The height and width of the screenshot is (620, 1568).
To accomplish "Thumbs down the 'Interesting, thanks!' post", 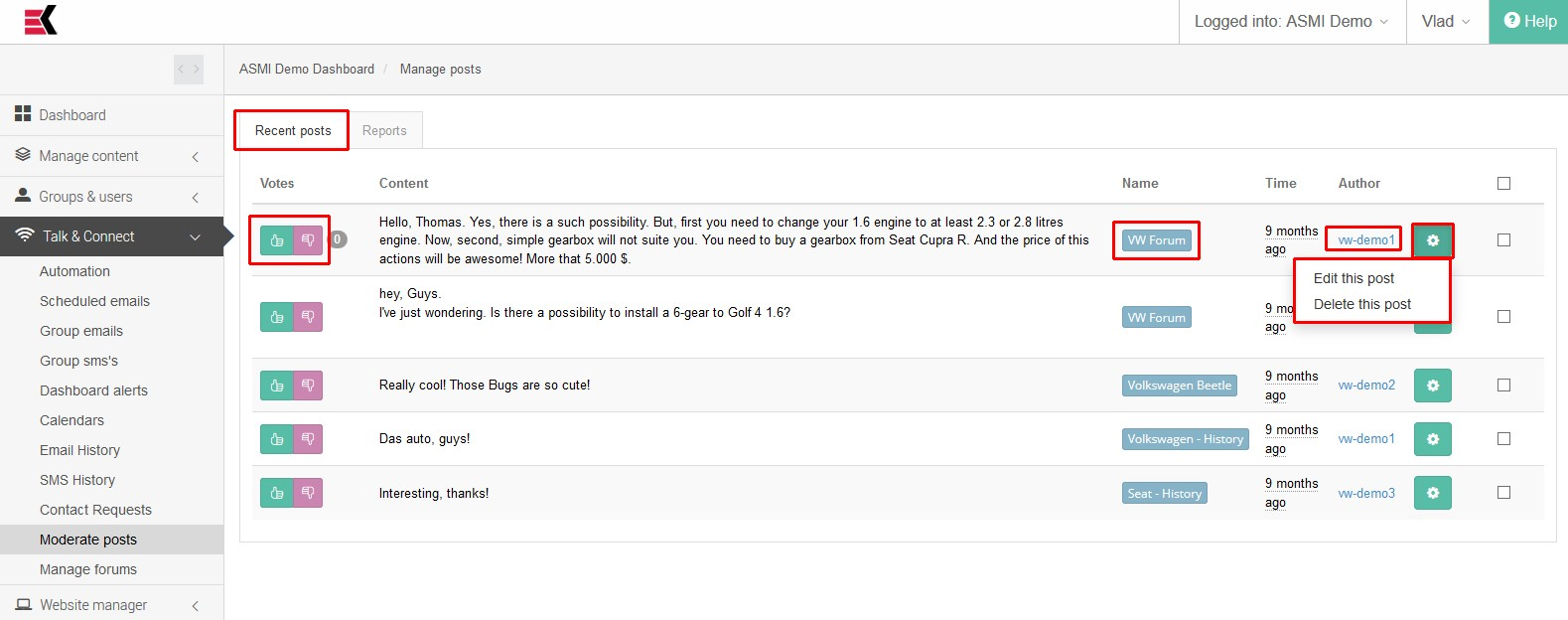I will (308, 493).
